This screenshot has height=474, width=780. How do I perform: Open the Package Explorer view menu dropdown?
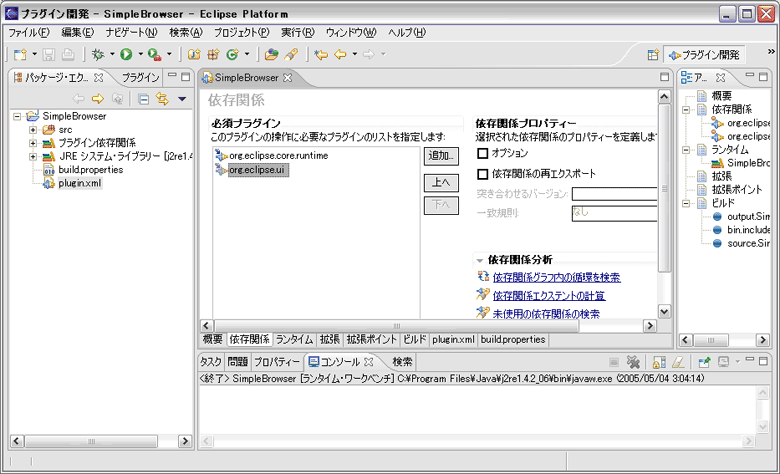coord(182,99)
